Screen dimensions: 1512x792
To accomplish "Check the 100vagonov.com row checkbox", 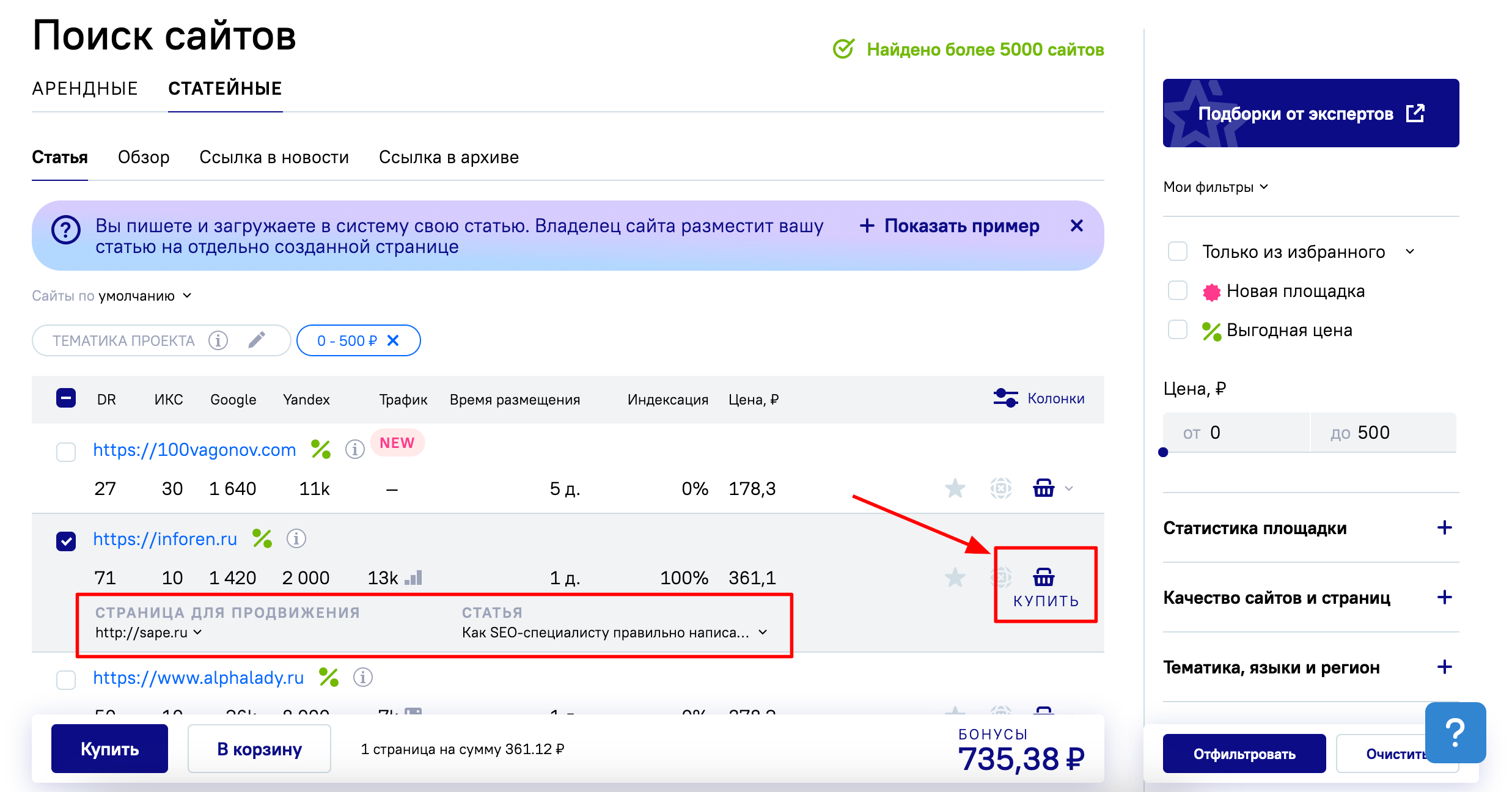I will click(x=66, y=452).
